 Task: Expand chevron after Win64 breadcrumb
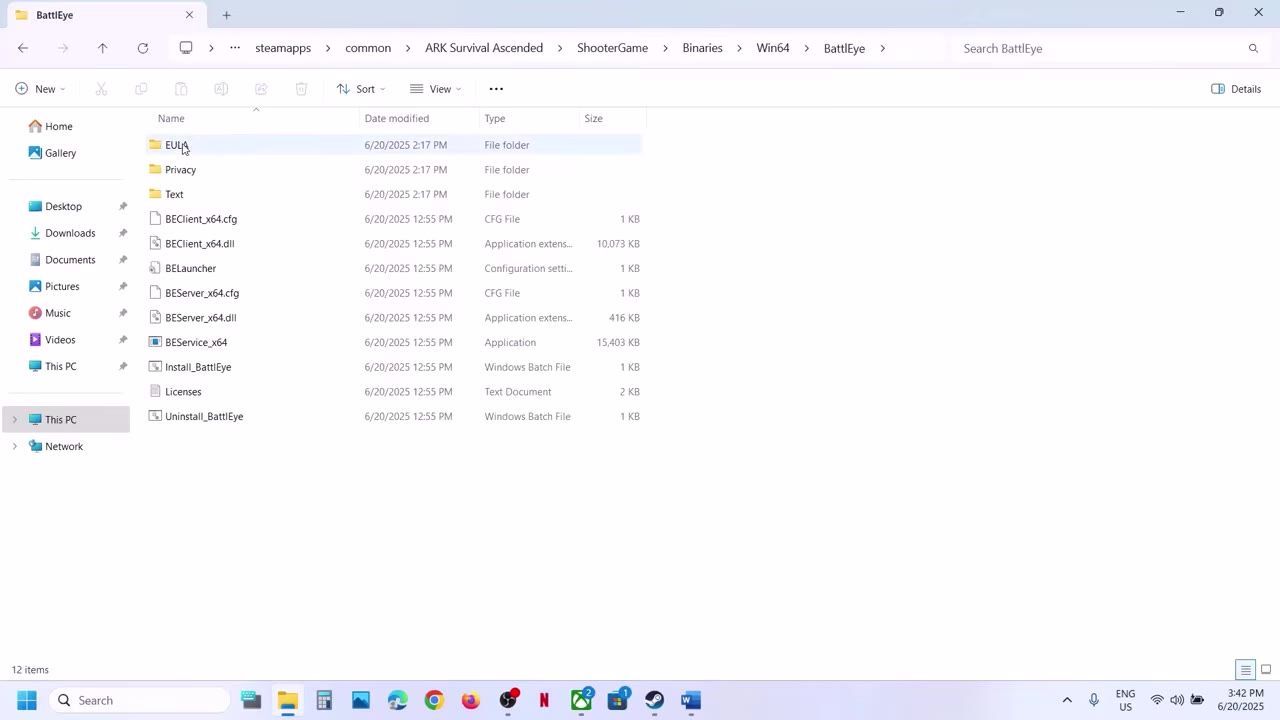pyautogui.click(x=806, y=48)
